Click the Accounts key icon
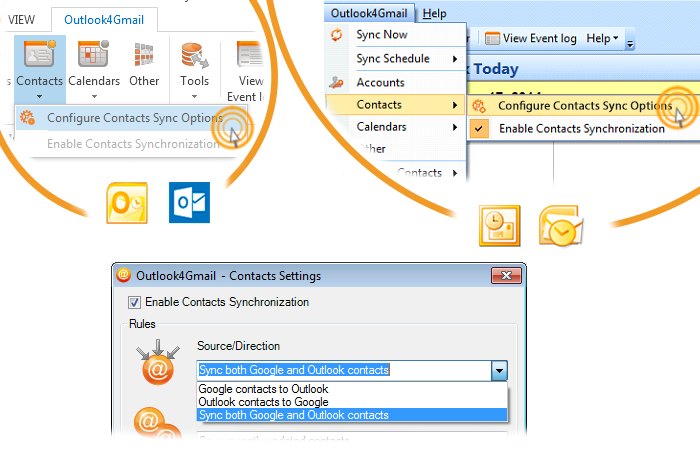 pyautogui.click(x=336, y=82)
